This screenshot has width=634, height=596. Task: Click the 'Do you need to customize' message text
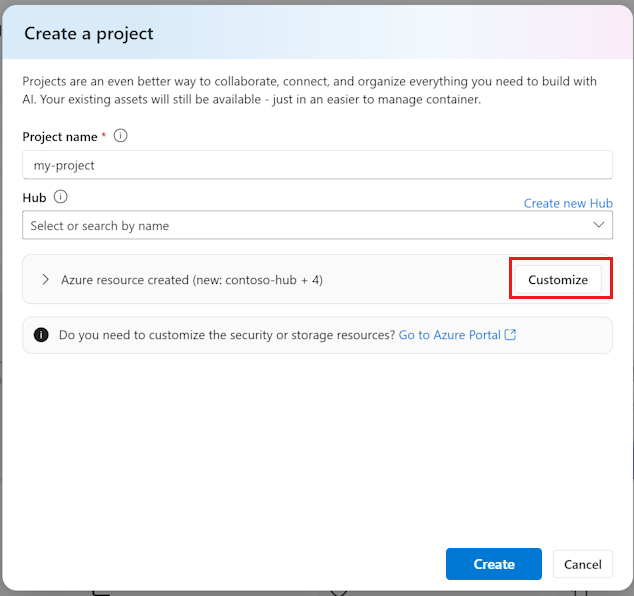pos(227,335)
